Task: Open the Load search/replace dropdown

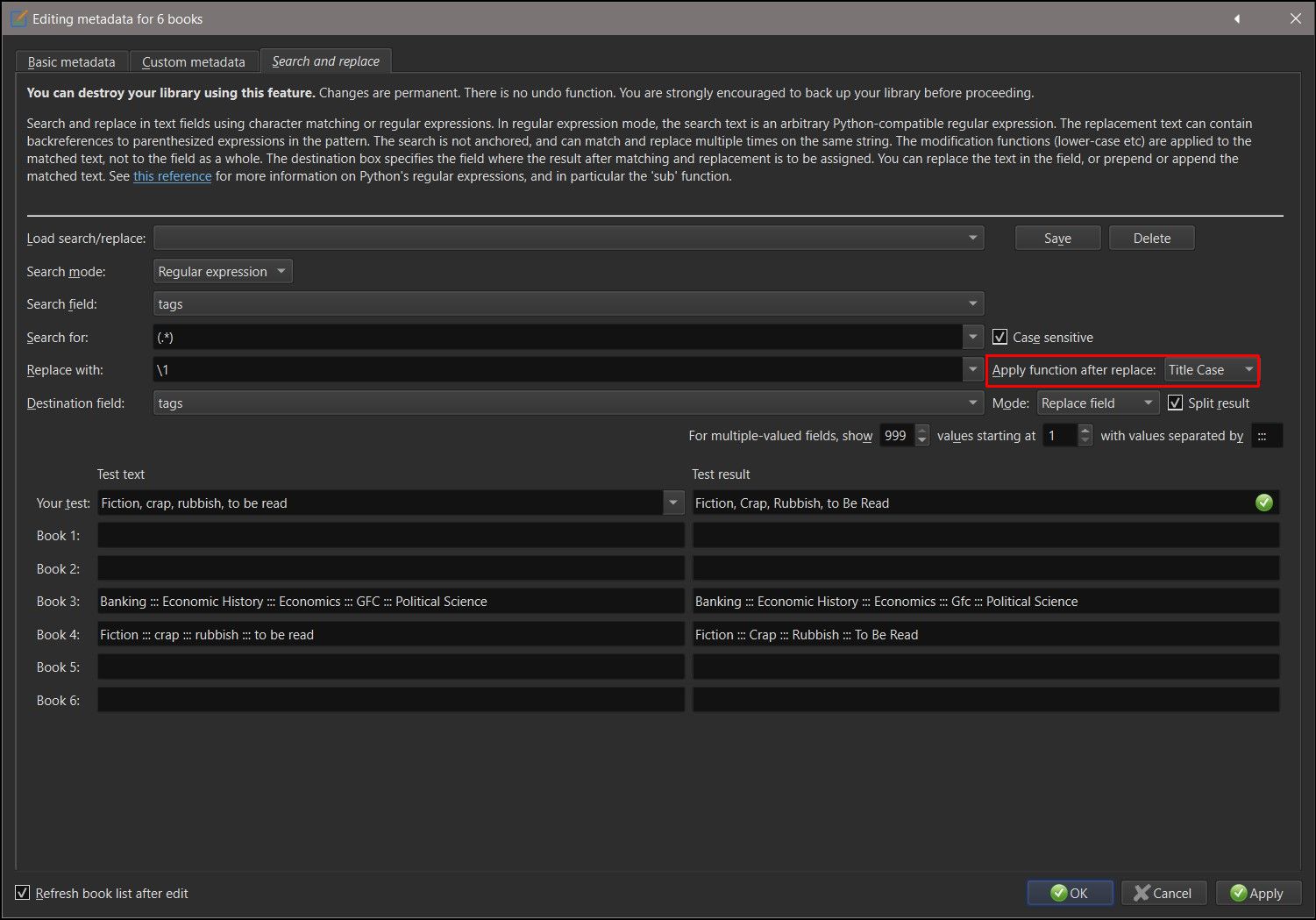Action: point(568,238)
